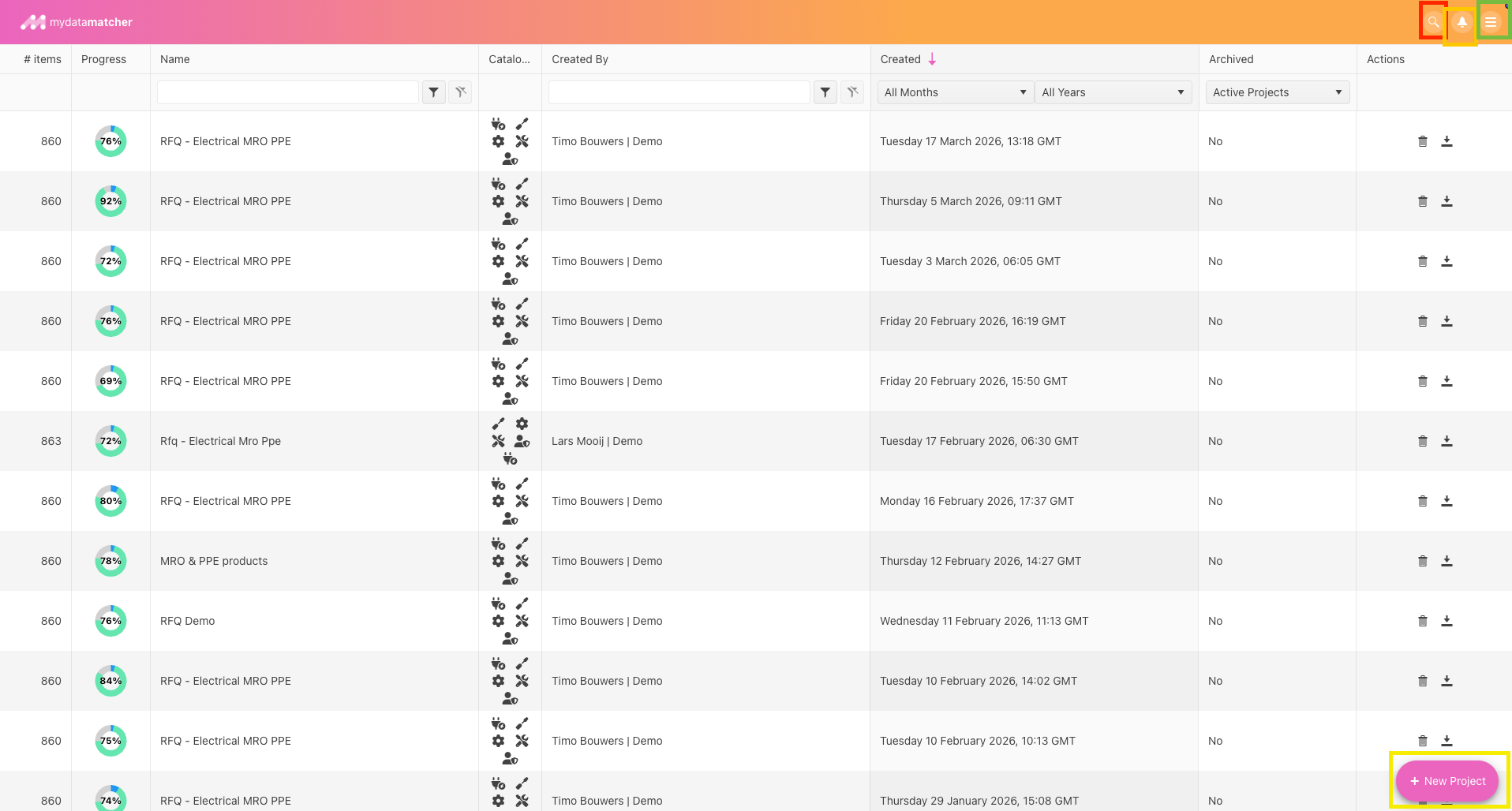Delete project created 5 March 2026
The image size is (1512, 811).
pos(1423,201)
